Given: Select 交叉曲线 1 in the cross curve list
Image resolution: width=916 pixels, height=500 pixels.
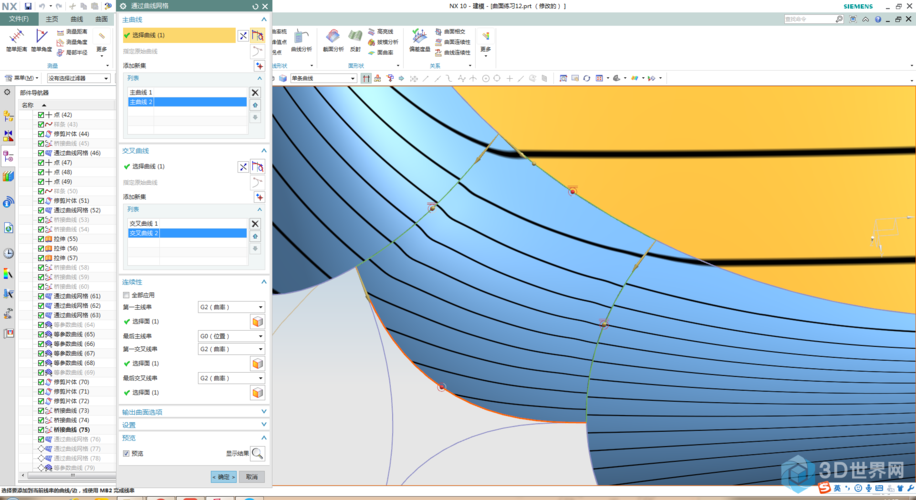Looking at the screenshot, I should [x=187, y=224].
